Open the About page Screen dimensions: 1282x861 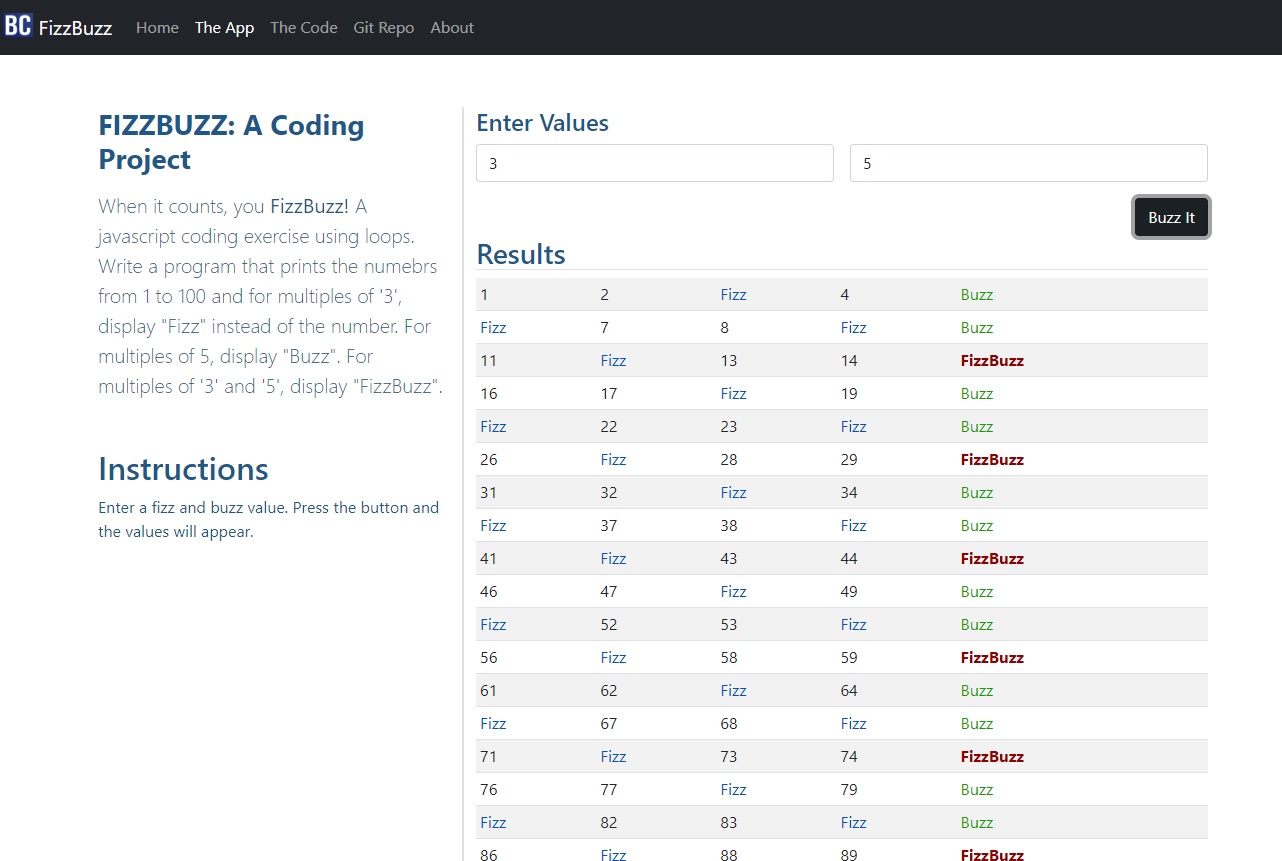click(x=452, y=28)
